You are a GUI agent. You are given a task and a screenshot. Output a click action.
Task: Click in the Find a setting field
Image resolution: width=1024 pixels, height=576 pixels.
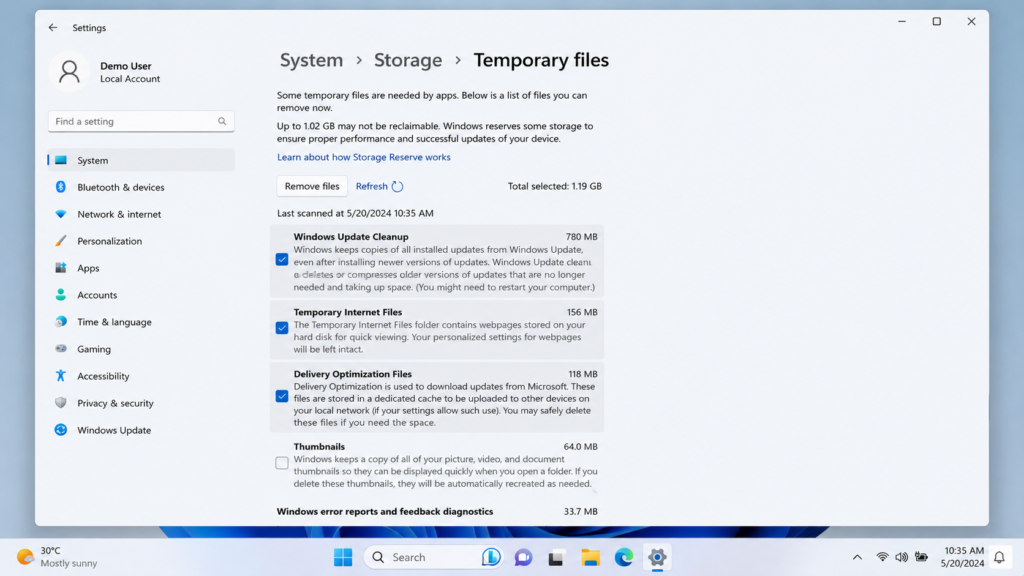coord(141,121)
